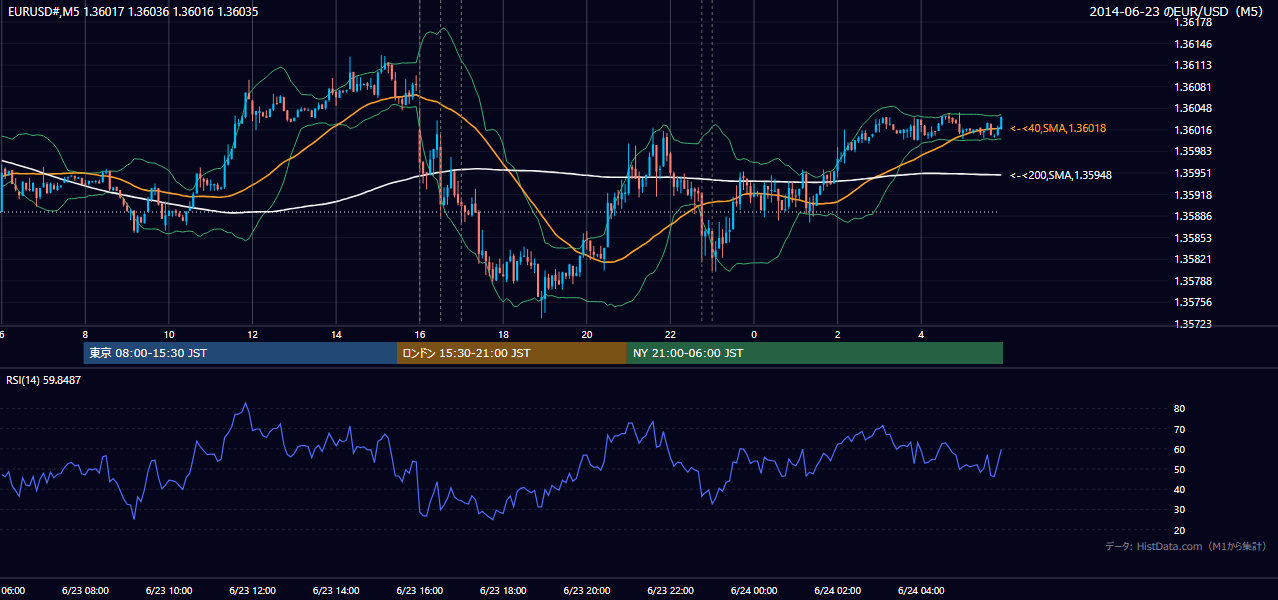Click the 6/23 08:00 date label
1278x600 pixels.
coord(84,590)
